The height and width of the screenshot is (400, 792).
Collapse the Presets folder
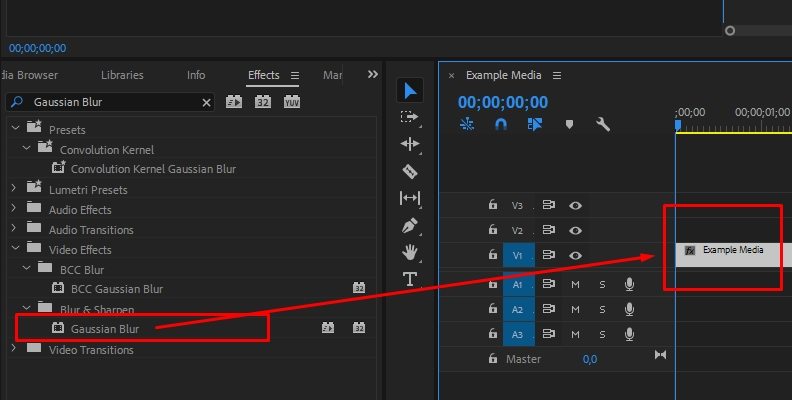click(16, 127)
